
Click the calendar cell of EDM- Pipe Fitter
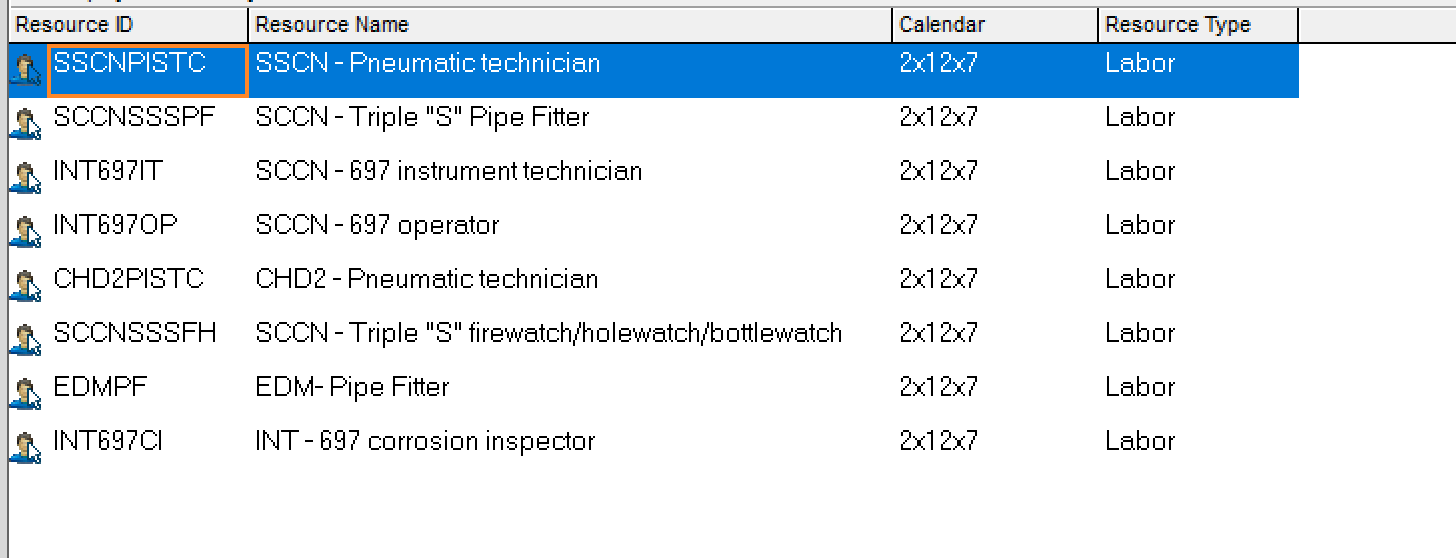click(995, 387)
